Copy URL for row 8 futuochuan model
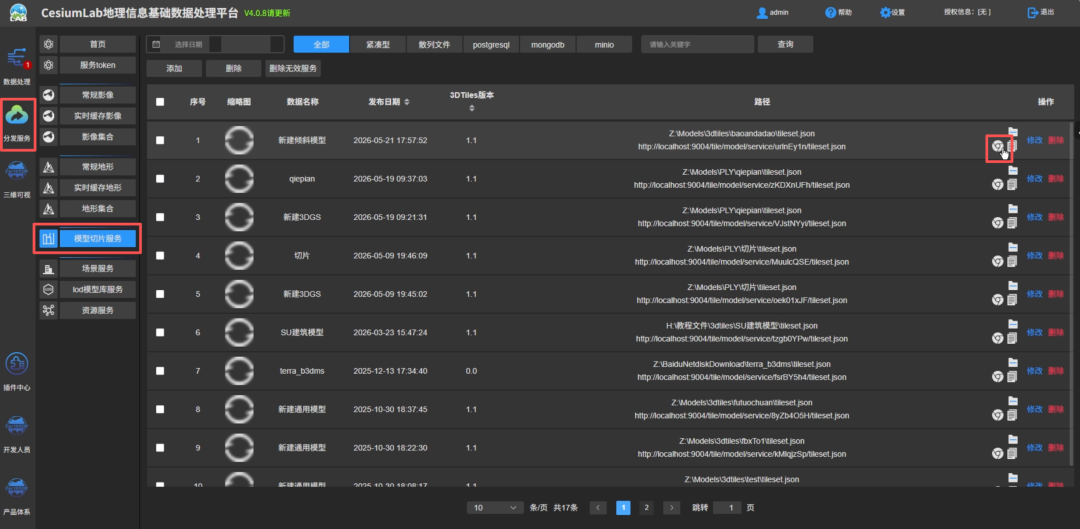1080x529 pixels. pos(1012,415)
